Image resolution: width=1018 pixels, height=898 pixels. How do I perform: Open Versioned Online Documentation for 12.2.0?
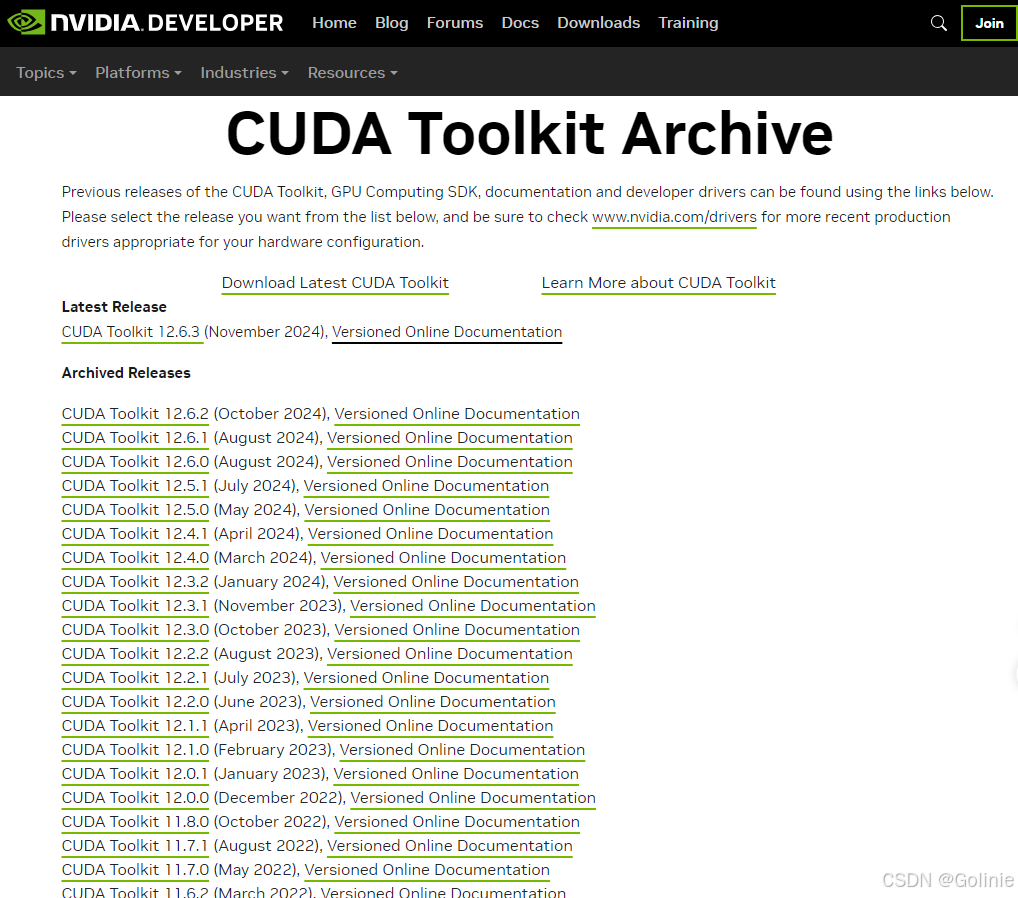tap(433, 702)
